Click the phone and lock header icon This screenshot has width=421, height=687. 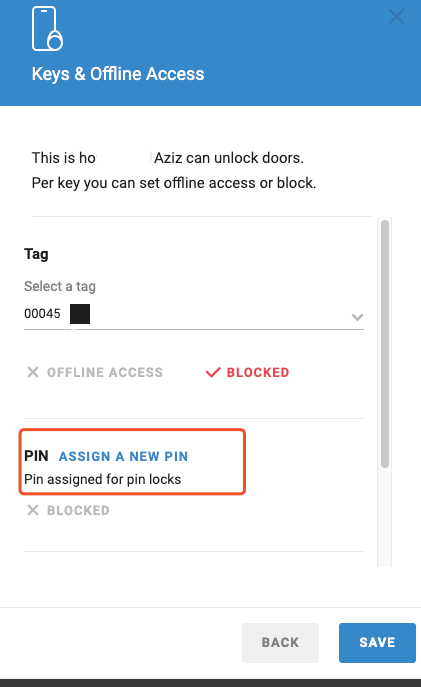point(47,28)
